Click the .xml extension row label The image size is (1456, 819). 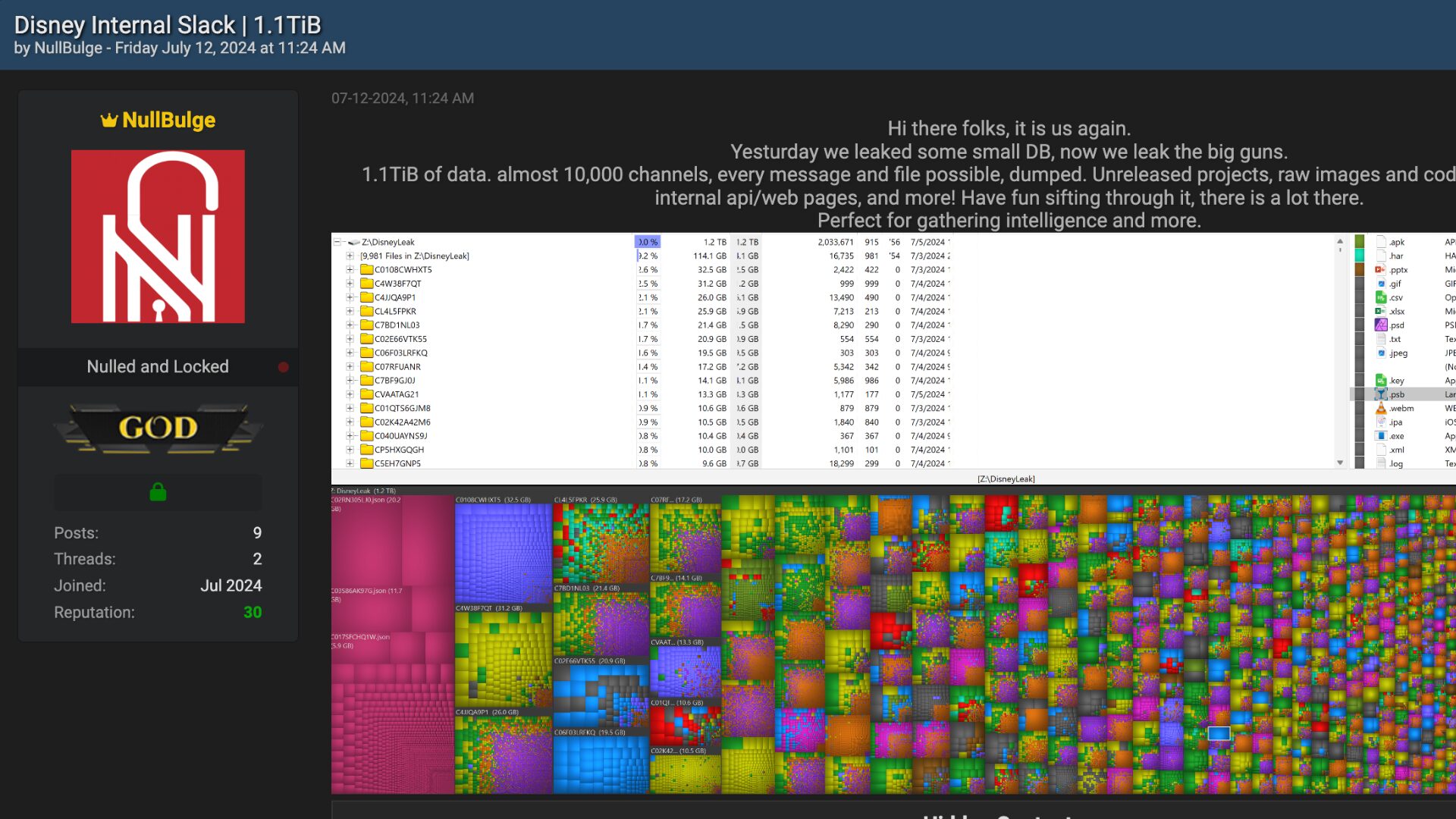(x=1397, y=450)
